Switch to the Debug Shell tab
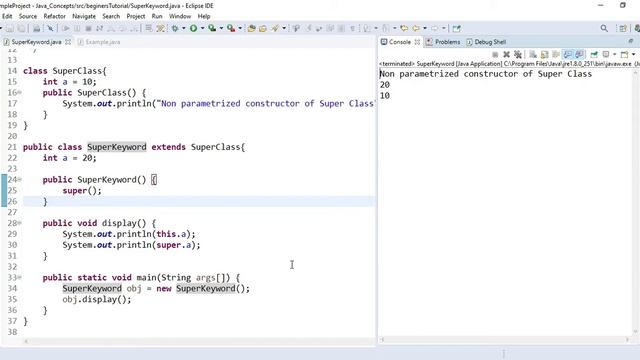The width and height of the screenshot is (640, 360). (486, 42)
